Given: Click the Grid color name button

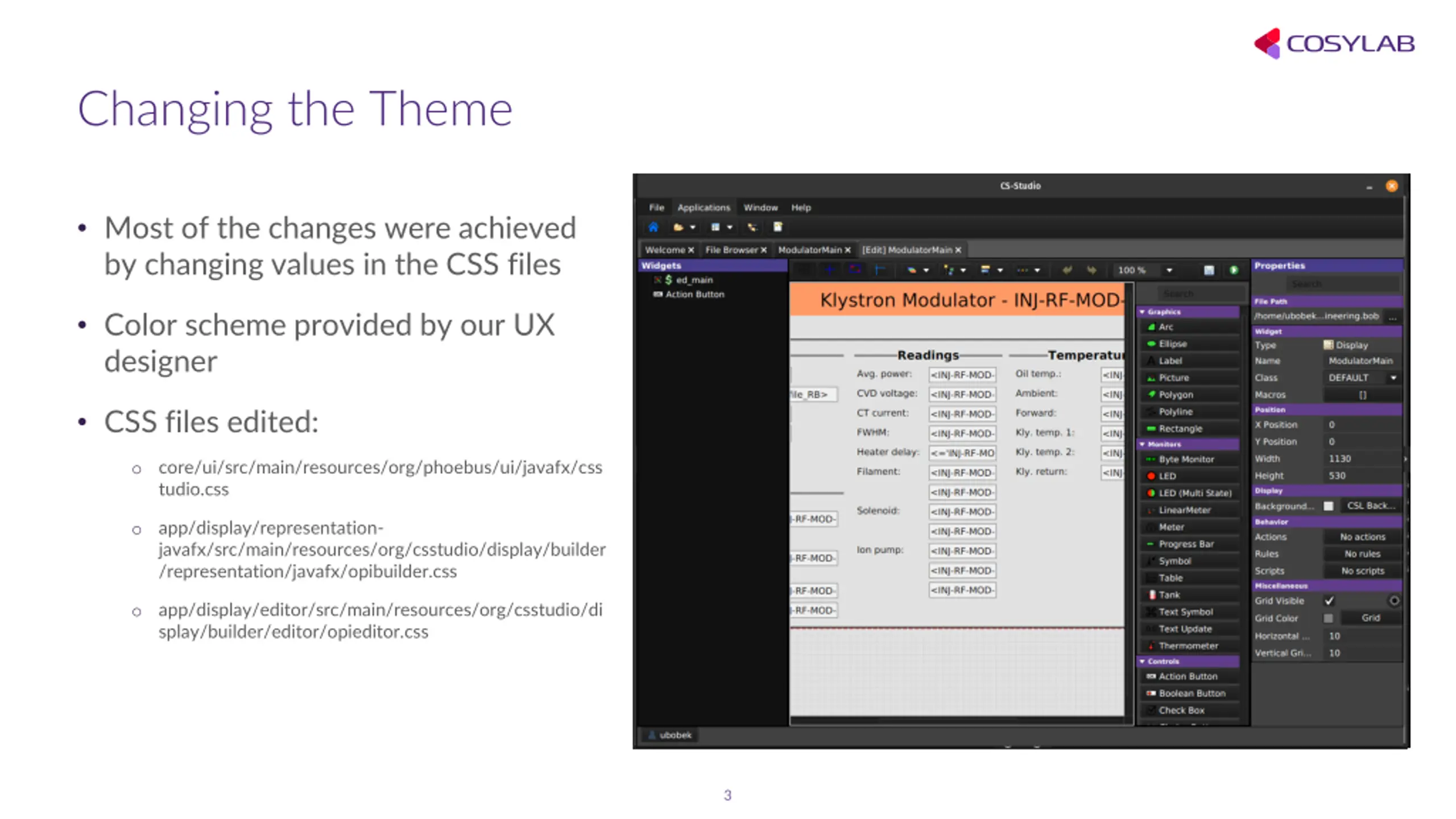Looking at the screenshot, I should pos(1370,618).
